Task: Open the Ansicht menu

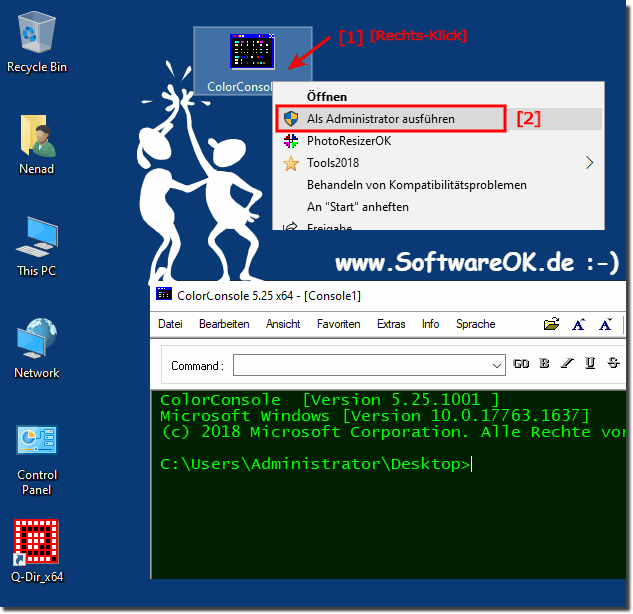Action: pos(283,324)
